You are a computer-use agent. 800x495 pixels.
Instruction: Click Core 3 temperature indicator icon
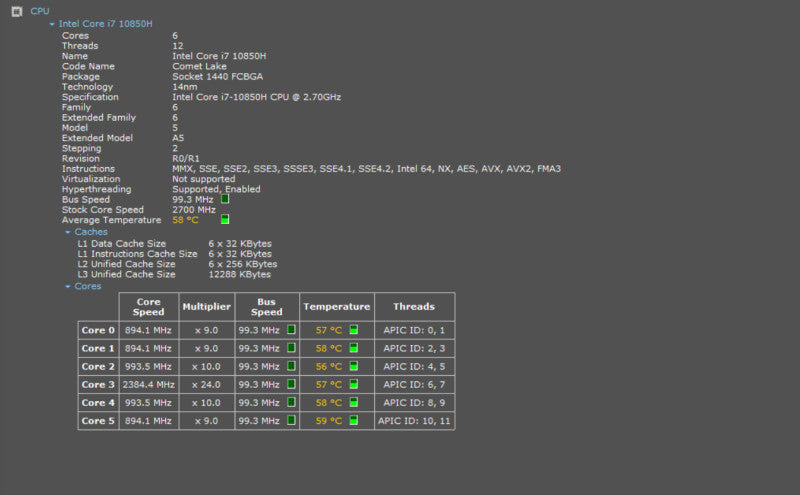tap(354, 384)
